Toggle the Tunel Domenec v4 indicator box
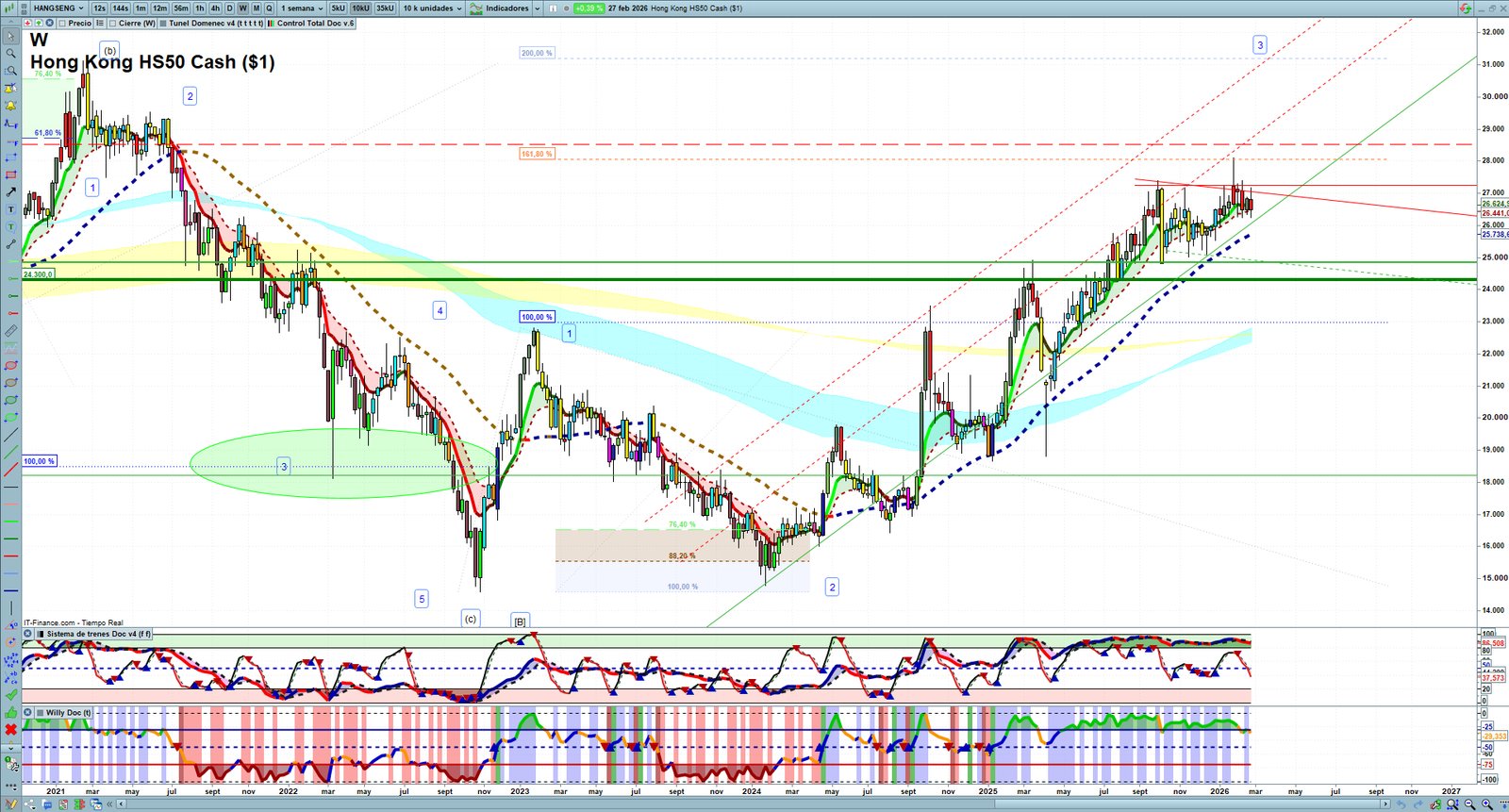Viewport: 1509px width, 812px height. [163, 24]
